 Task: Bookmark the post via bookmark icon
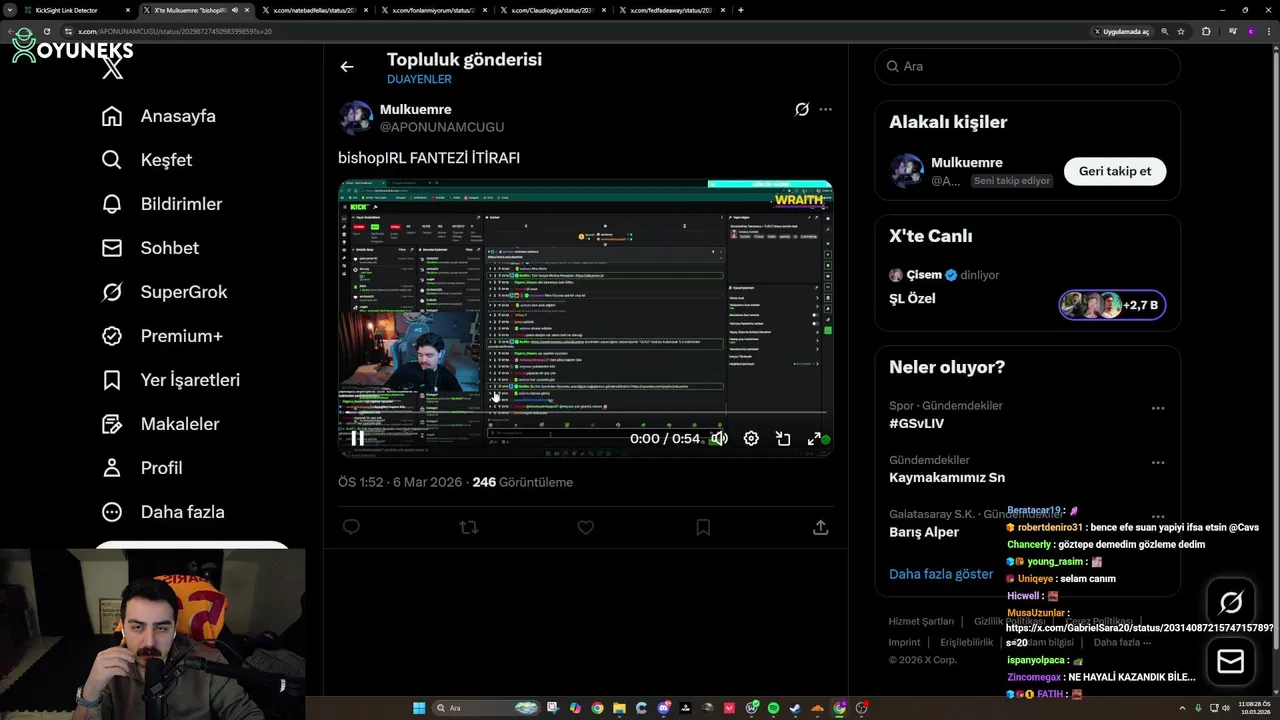click(x=703, y=527)
